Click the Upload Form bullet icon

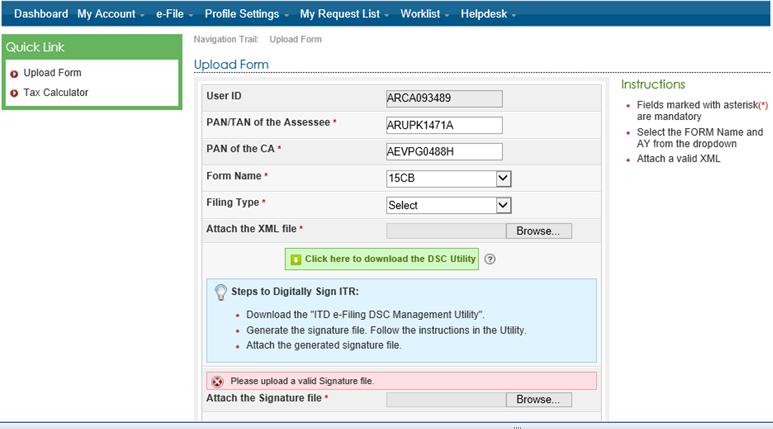click(14, 73)
